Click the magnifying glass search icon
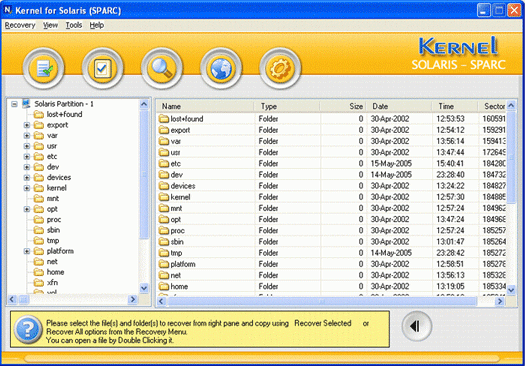The height and width of the screenshot is (366, 525). pos(162,69)
